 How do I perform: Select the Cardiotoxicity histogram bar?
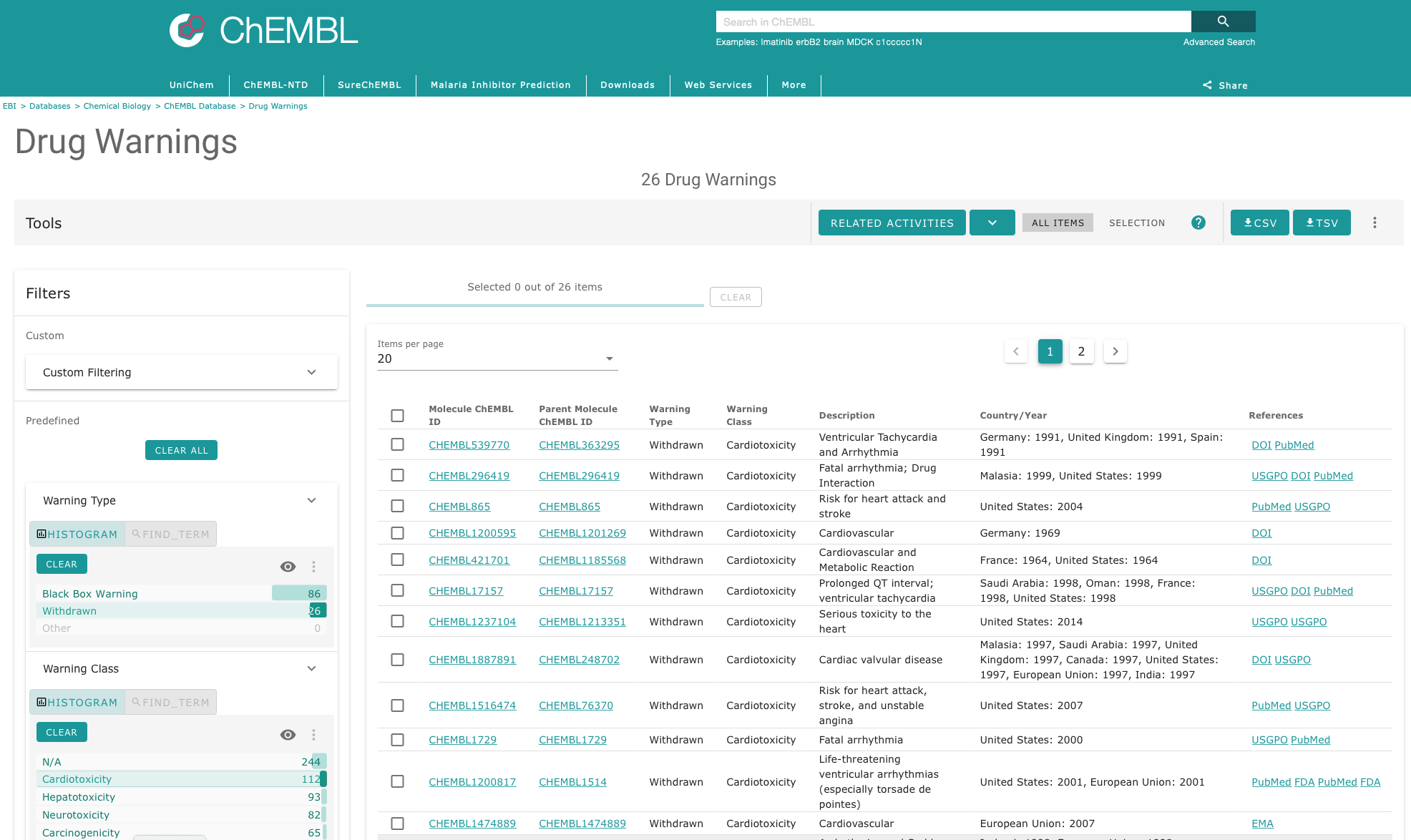click(x=181, y=778)
